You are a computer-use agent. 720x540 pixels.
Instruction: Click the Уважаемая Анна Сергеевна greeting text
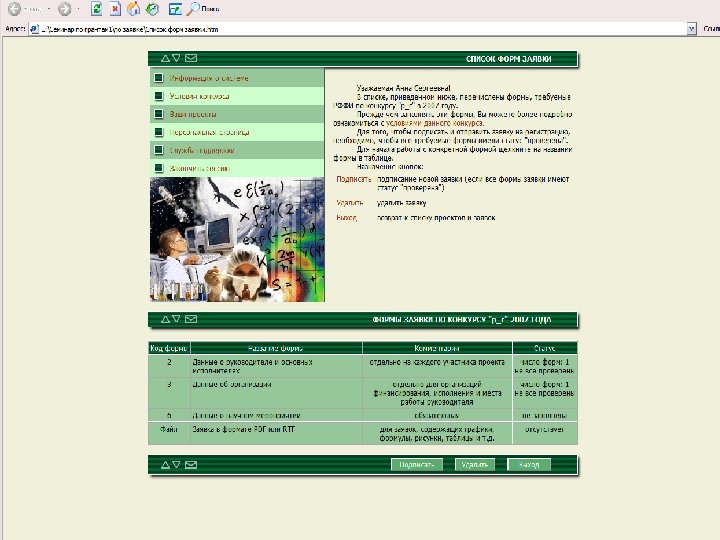(404, 88)
